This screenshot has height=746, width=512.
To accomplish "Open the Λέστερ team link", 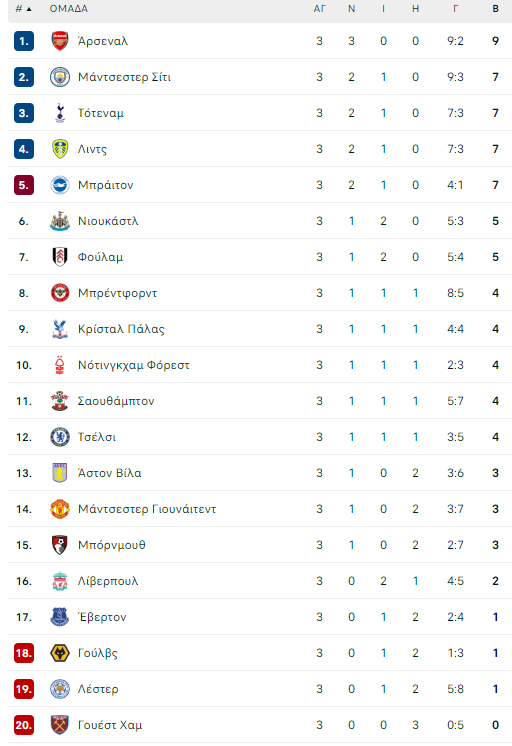I will point(98,689).
